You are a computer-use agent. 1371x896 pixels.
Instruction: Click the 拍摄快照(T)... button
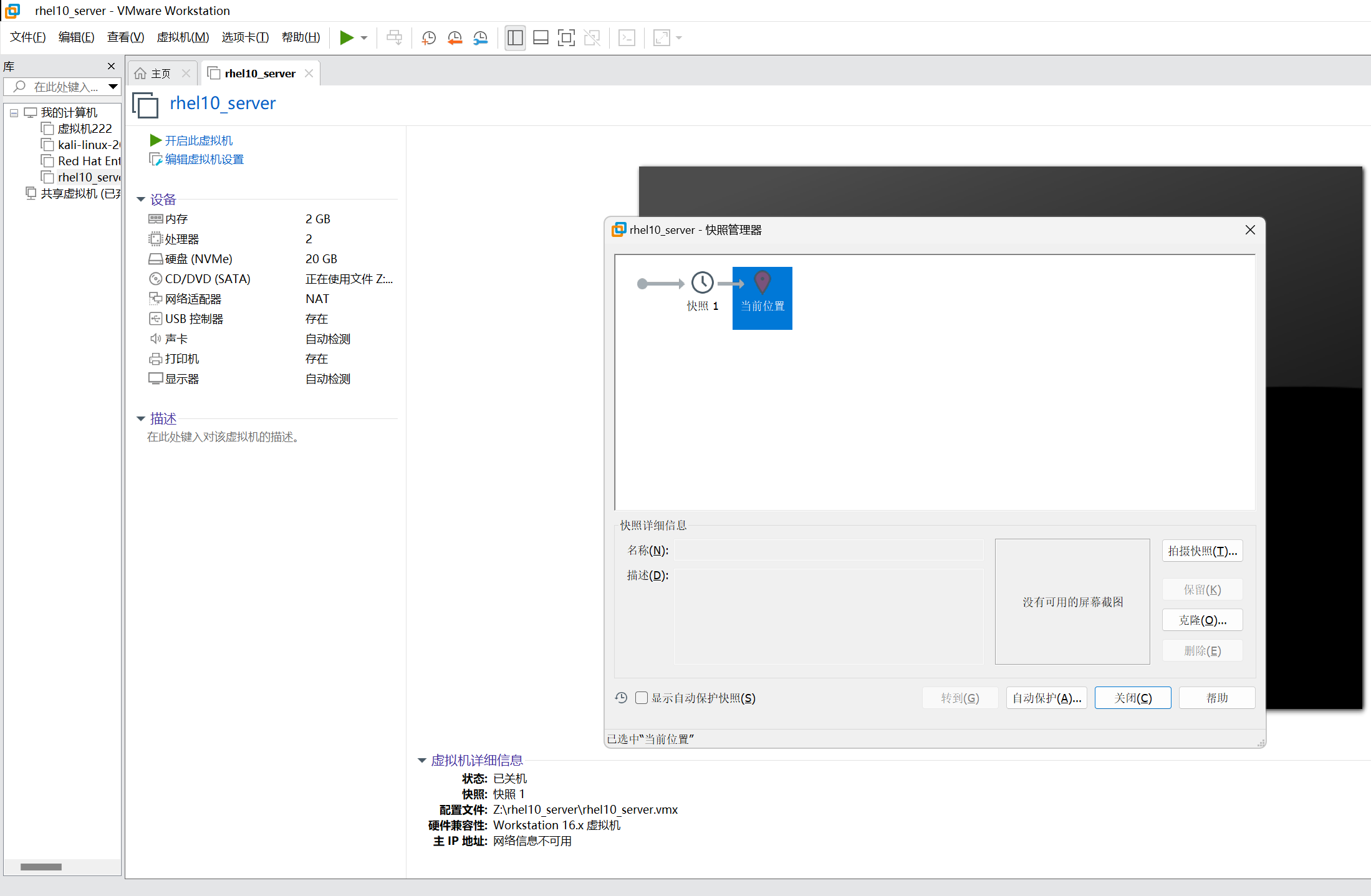[1202, 551]
